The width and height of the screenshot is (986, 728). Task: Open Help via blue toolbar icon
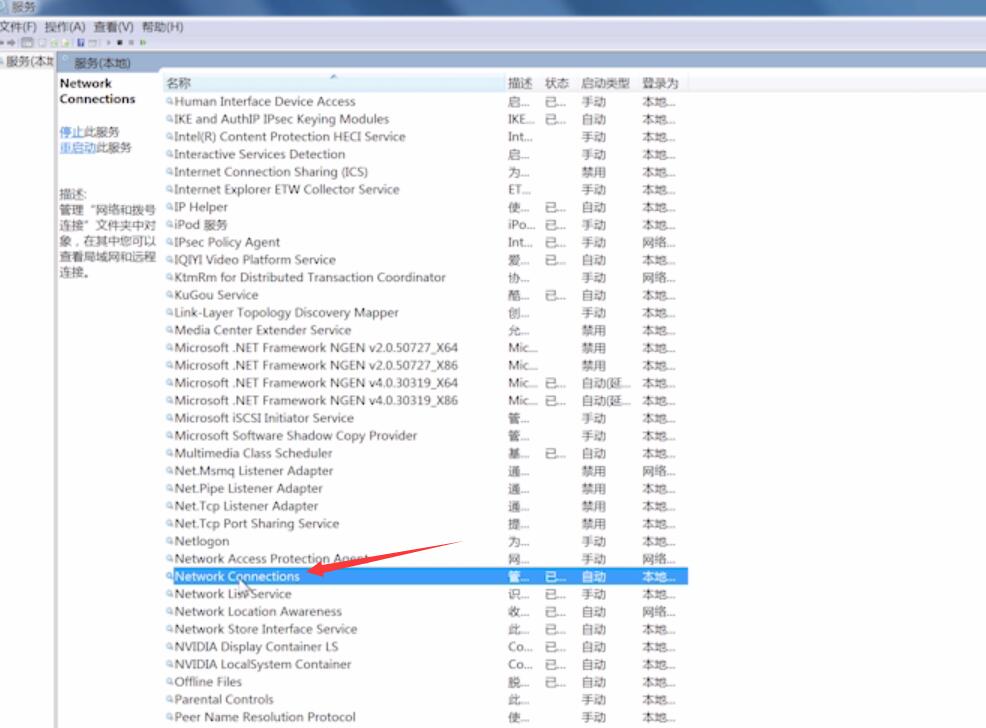click(x=80, y=43)
